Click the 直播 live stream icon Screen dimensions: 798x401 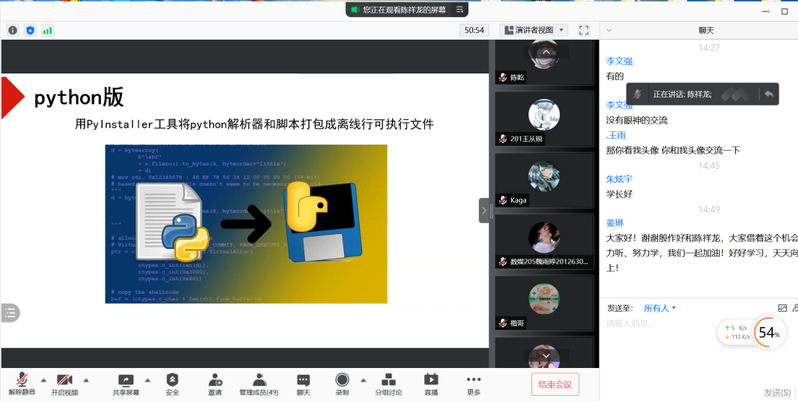[431, 379]
